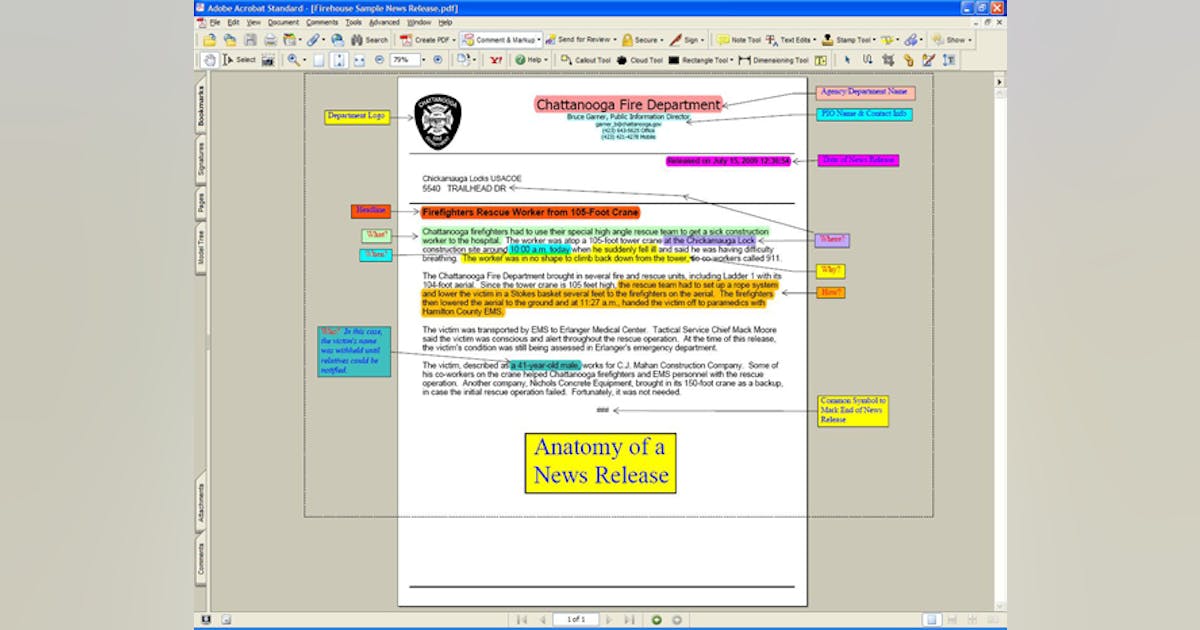This screenshot has height=630, width=1200.
Task: Toggle the Actual Size page view button
Action: (x=318, y=60)
